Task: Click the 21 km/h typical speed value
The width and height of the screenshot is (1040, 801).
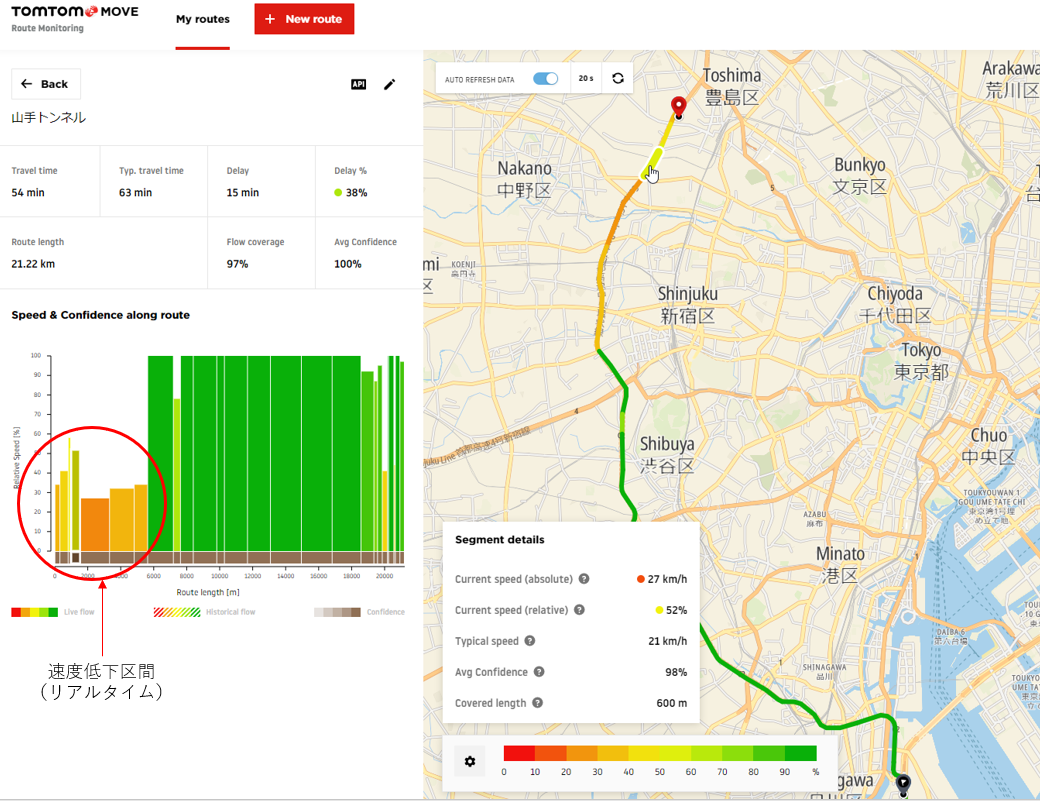Action: point(667,641)
